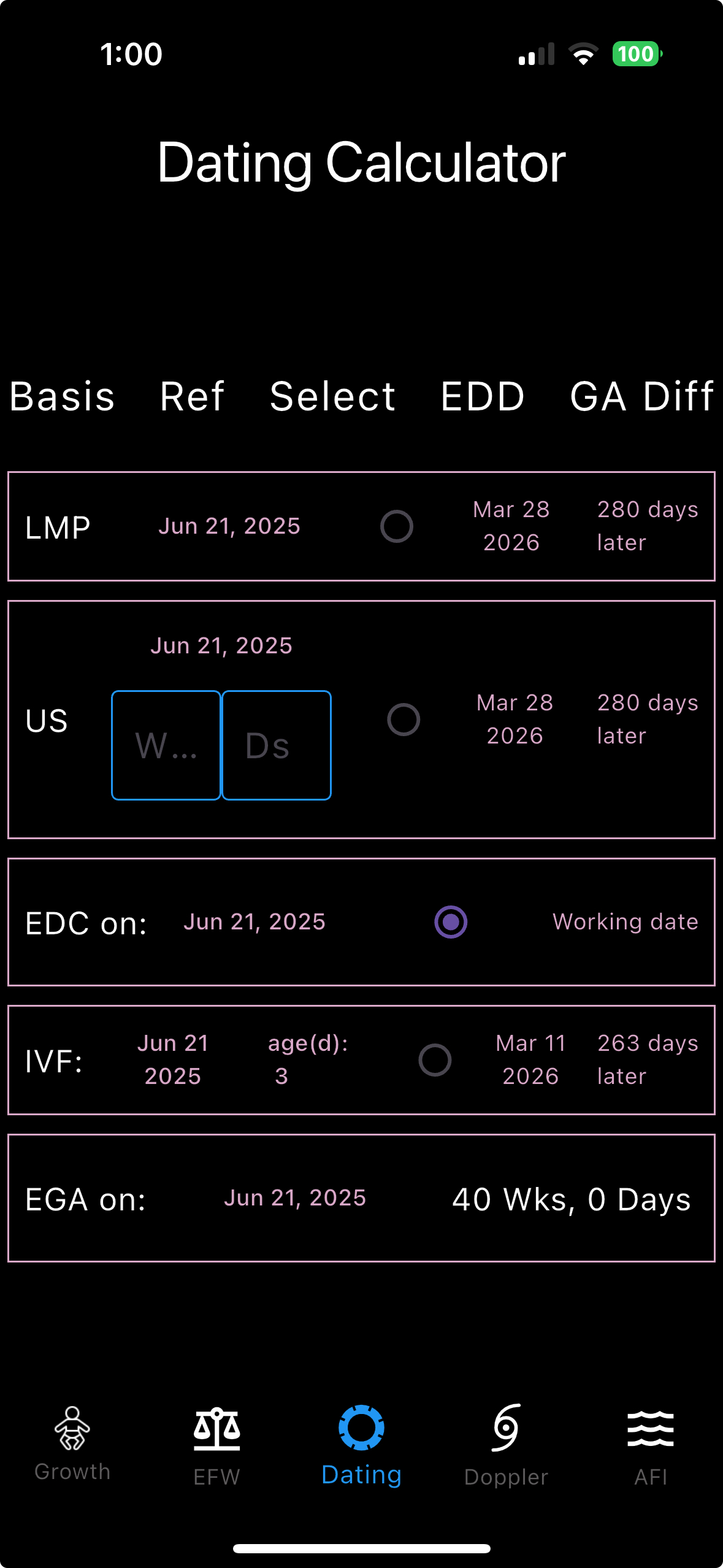Select the IVF radio button
The width and height of the screenshot is (723, 1568).
pyautogui.click(x=435, y=1060)
